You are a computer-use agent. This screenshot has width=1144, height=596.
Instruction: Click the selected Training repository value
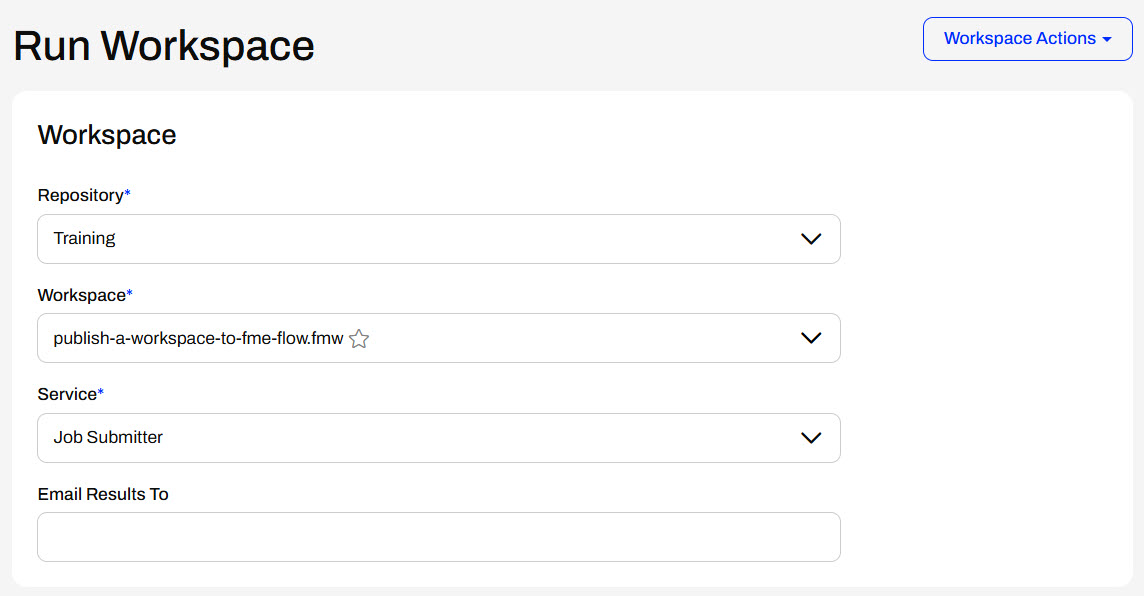tap(85, 239)
